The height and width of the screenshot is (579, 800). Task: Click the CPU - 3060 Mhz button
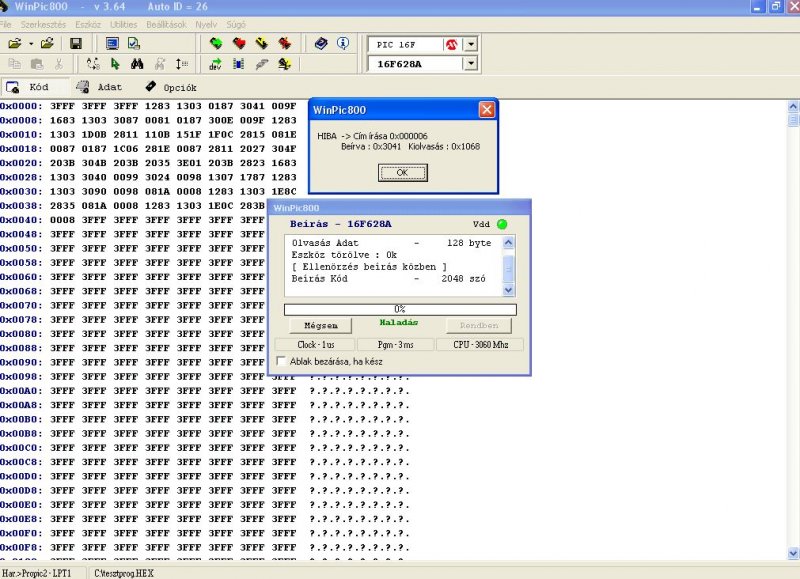pyautogui.click(x=480, y=344)
